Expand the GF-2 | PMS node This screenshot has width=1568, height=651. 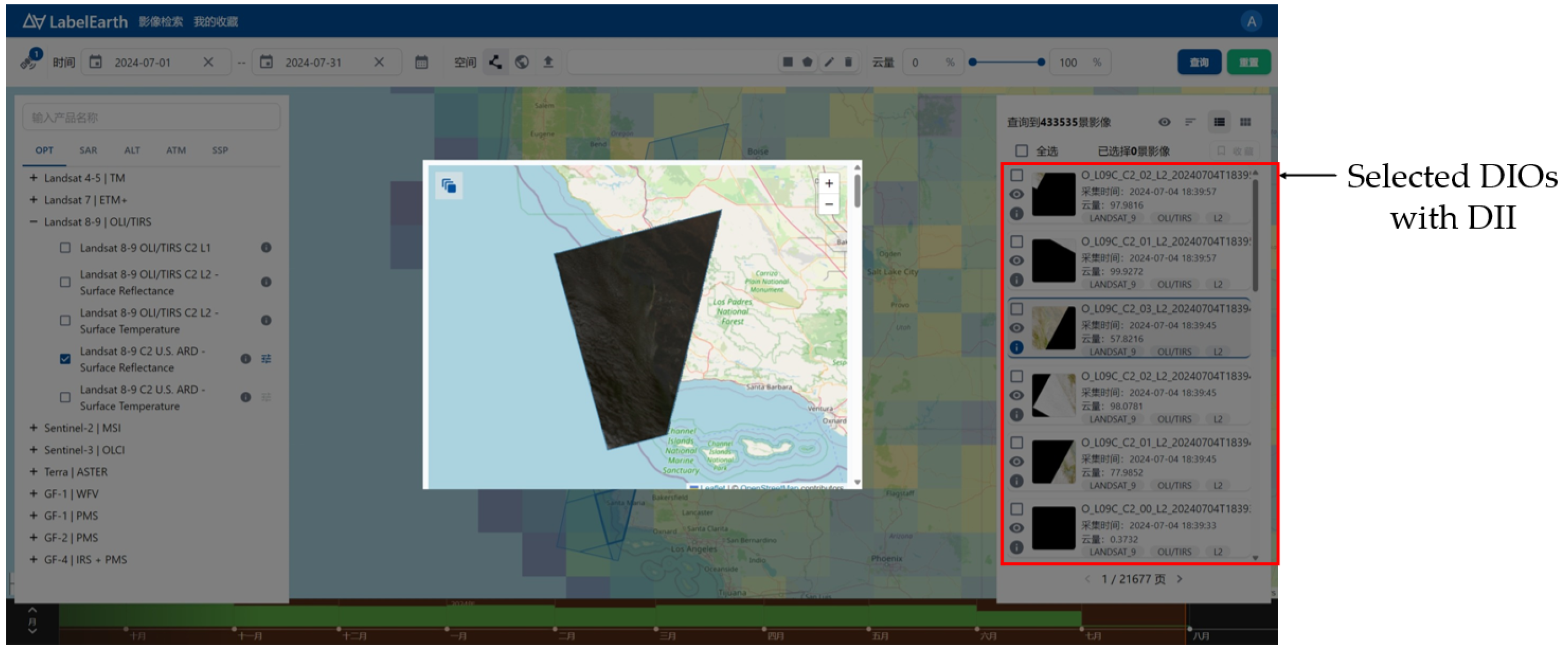(33, 537)
